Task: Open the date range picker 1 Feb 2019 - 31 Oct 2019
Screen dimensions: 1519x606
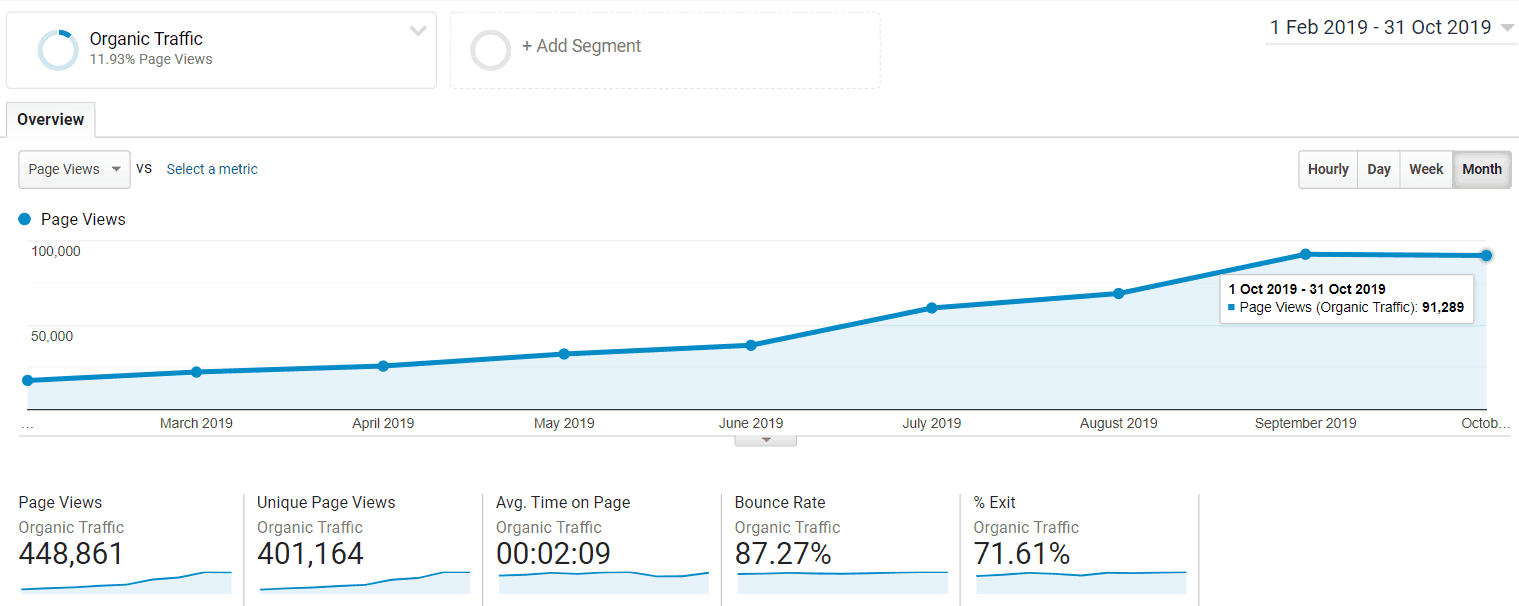Action: tap(1391, 28)
